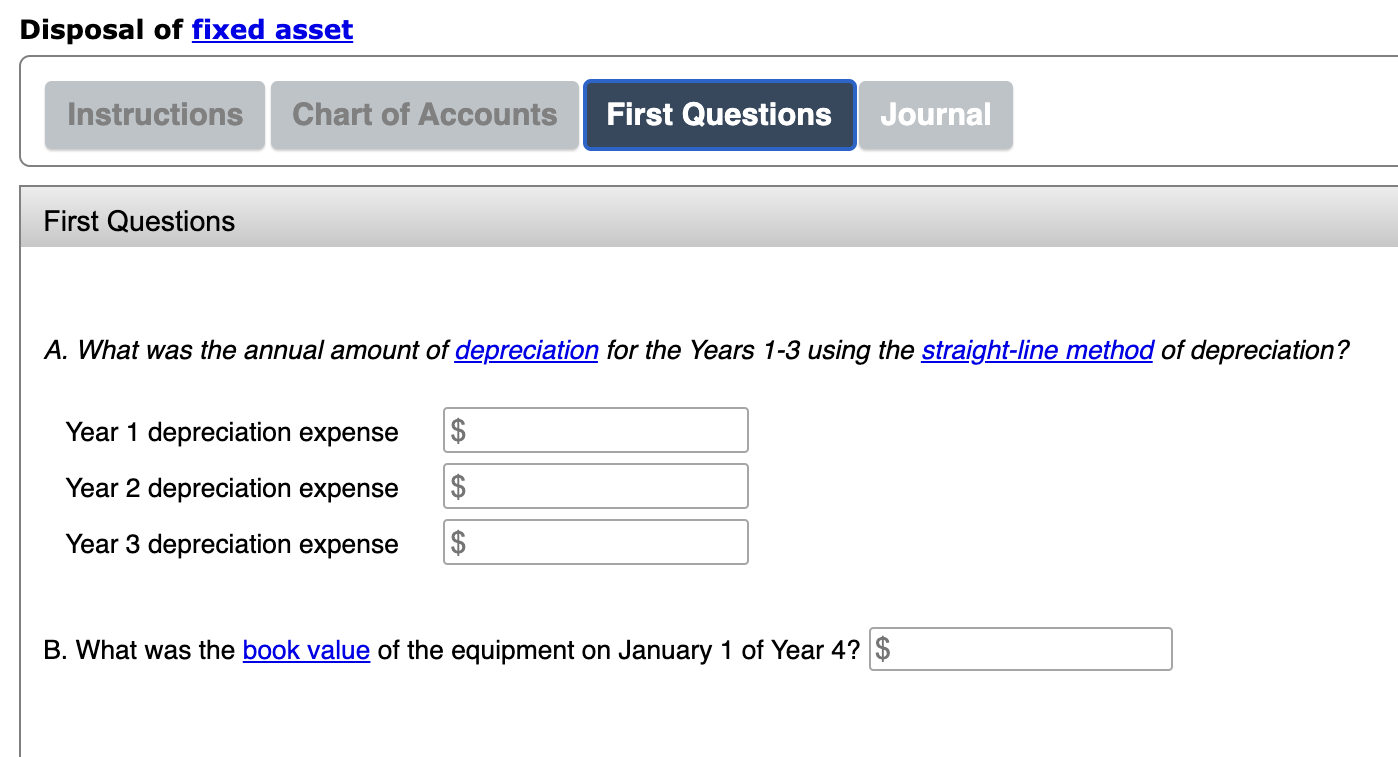The height and width of the screenshot is (757, 1398).
Task: Click the Year 1 depreciation expense input field
Action: click(595, 429)
